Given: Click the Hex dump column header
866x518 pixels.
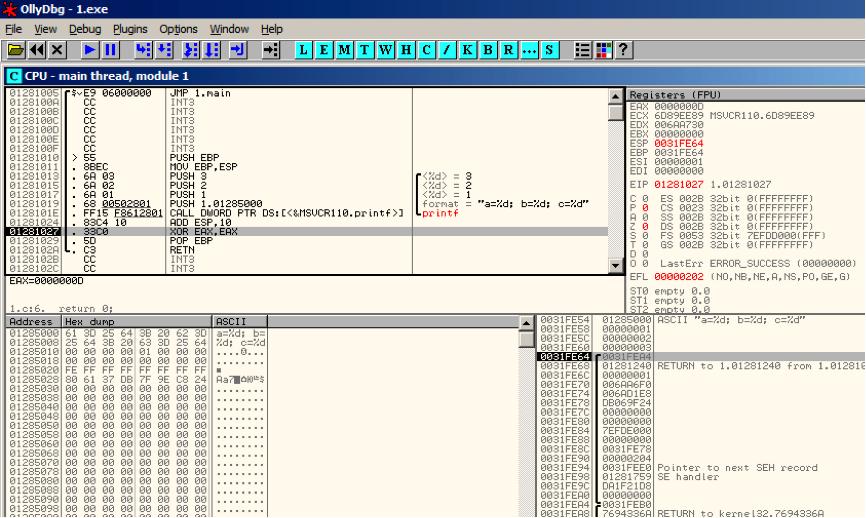Looking at the screenshot, I should coord(136,321).
